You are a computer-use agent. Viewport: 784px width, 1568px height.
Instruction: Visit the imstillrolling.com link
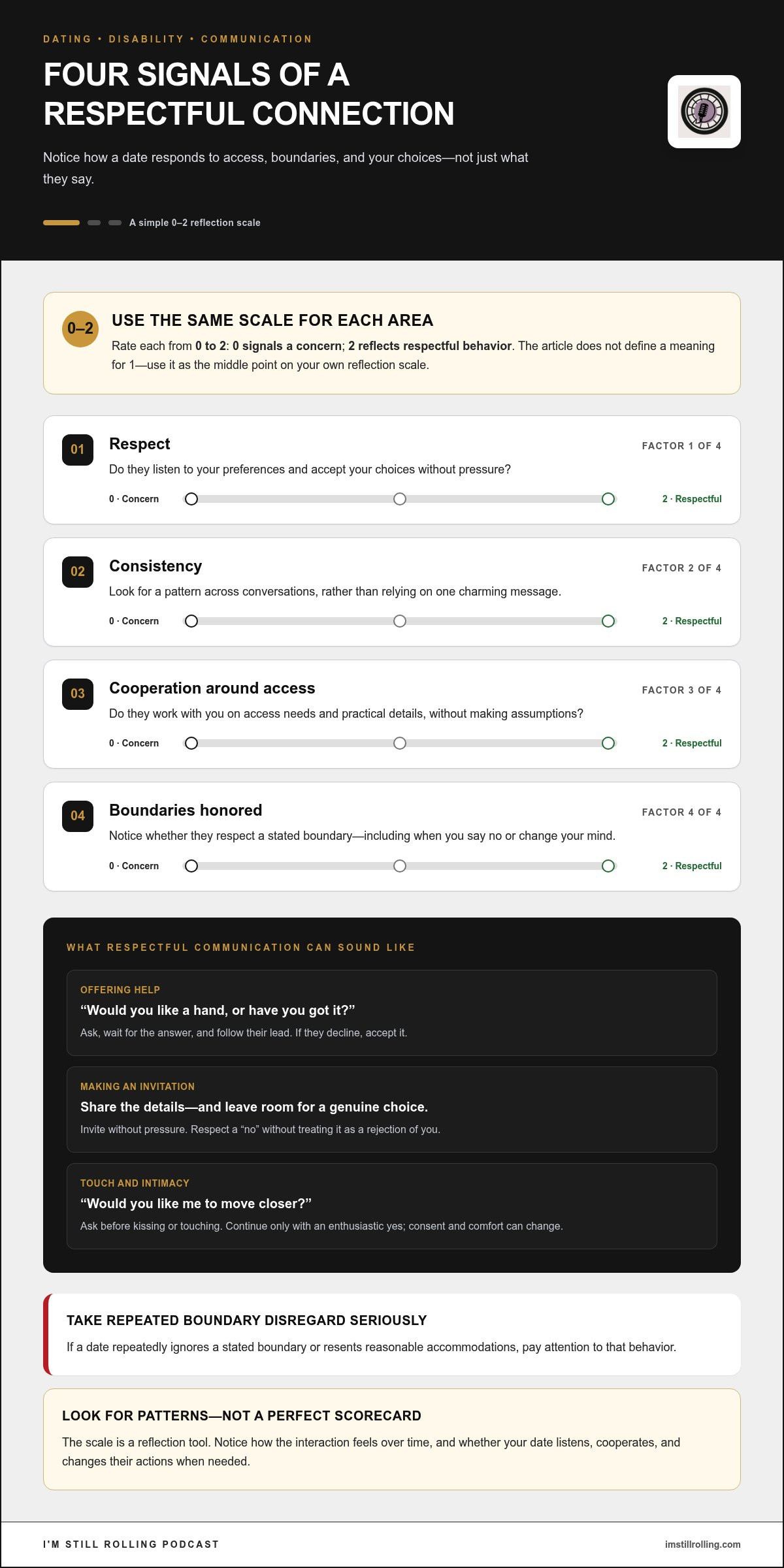click(x=703, y=1544)
